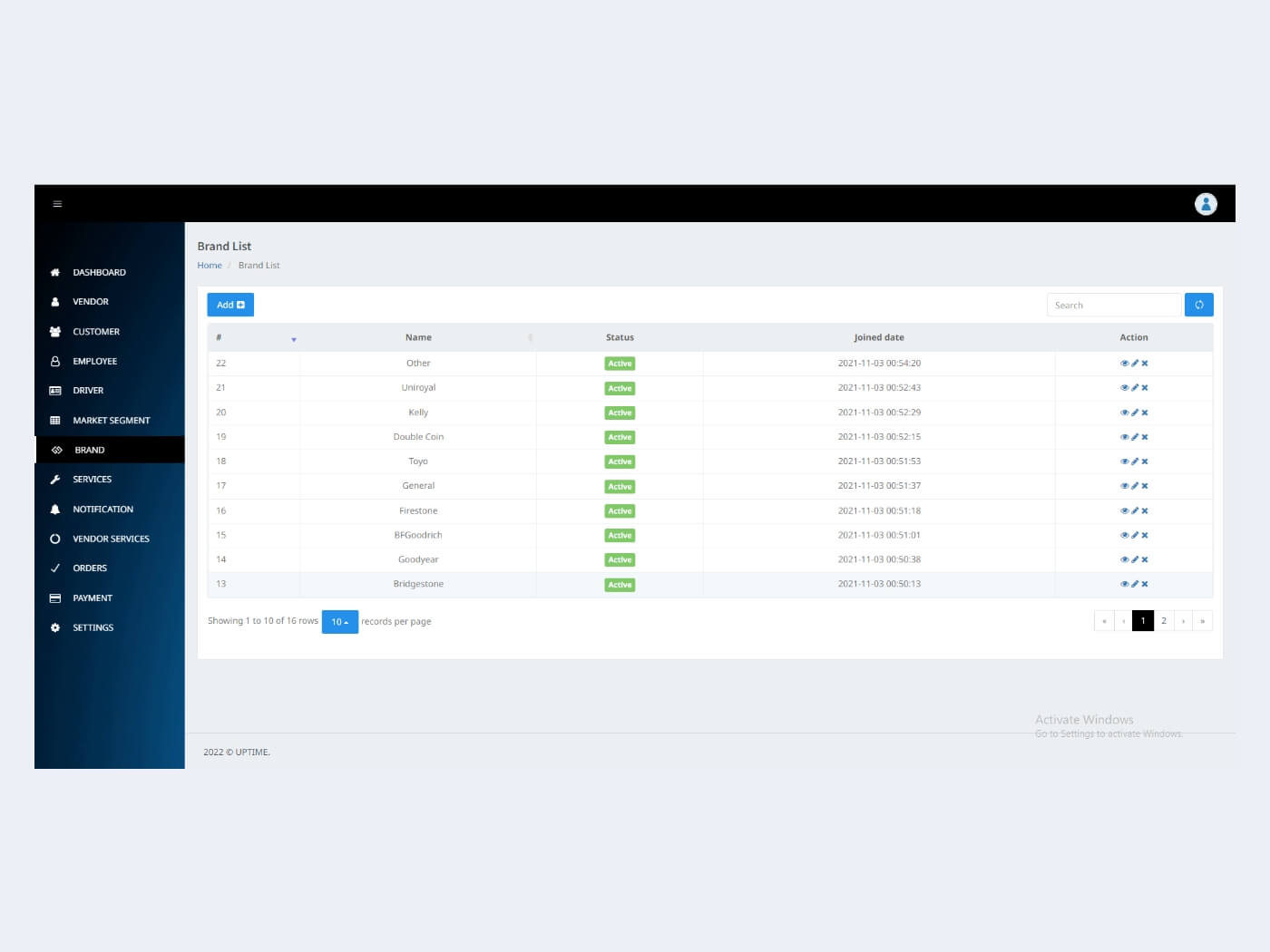Viewport: 1270px width, 952px height.
Task: Focus the Search input field
Action: 1115,305
